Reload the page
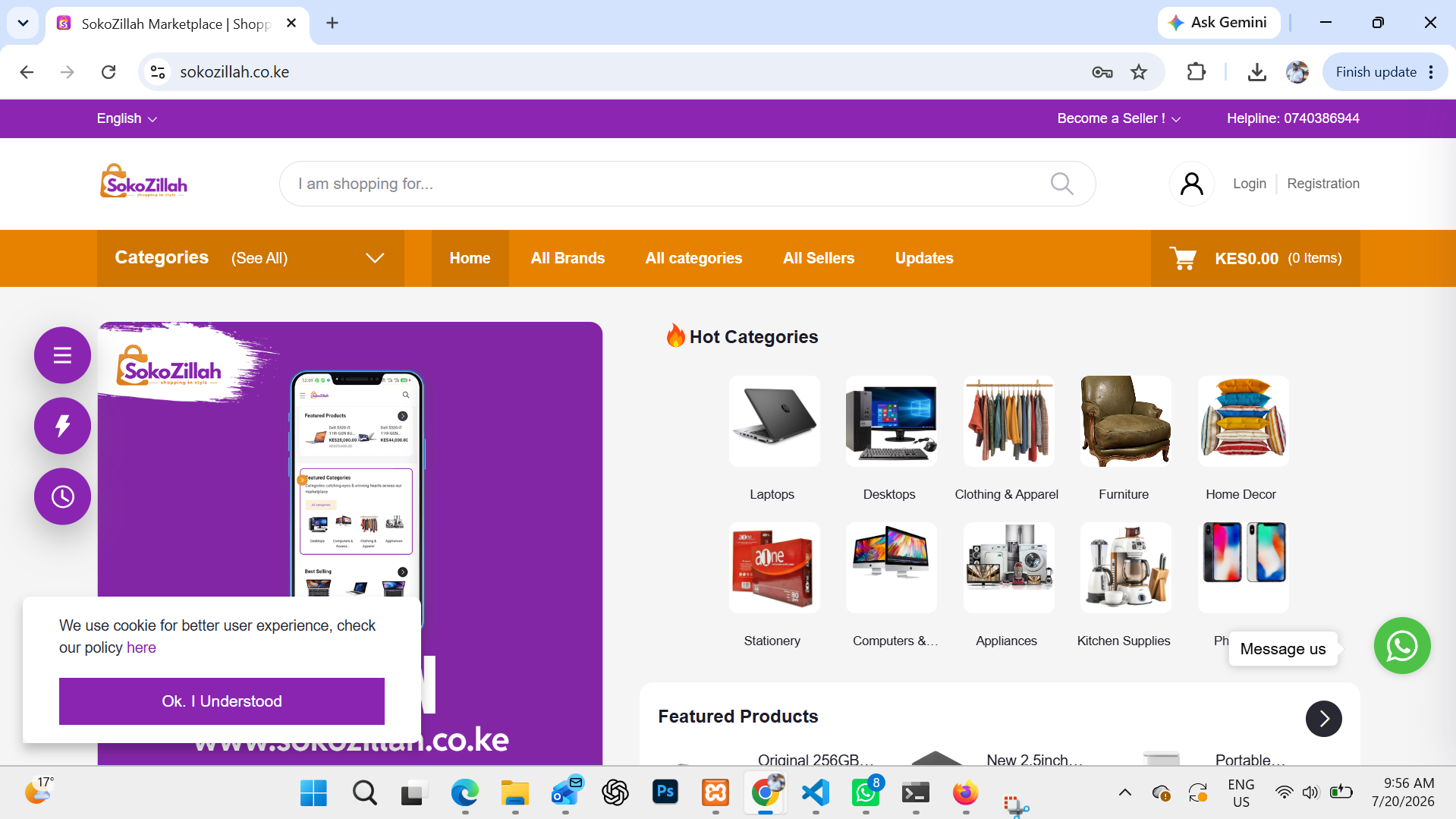Viewport: 1456px width, 819px height. tap(108, 72)
